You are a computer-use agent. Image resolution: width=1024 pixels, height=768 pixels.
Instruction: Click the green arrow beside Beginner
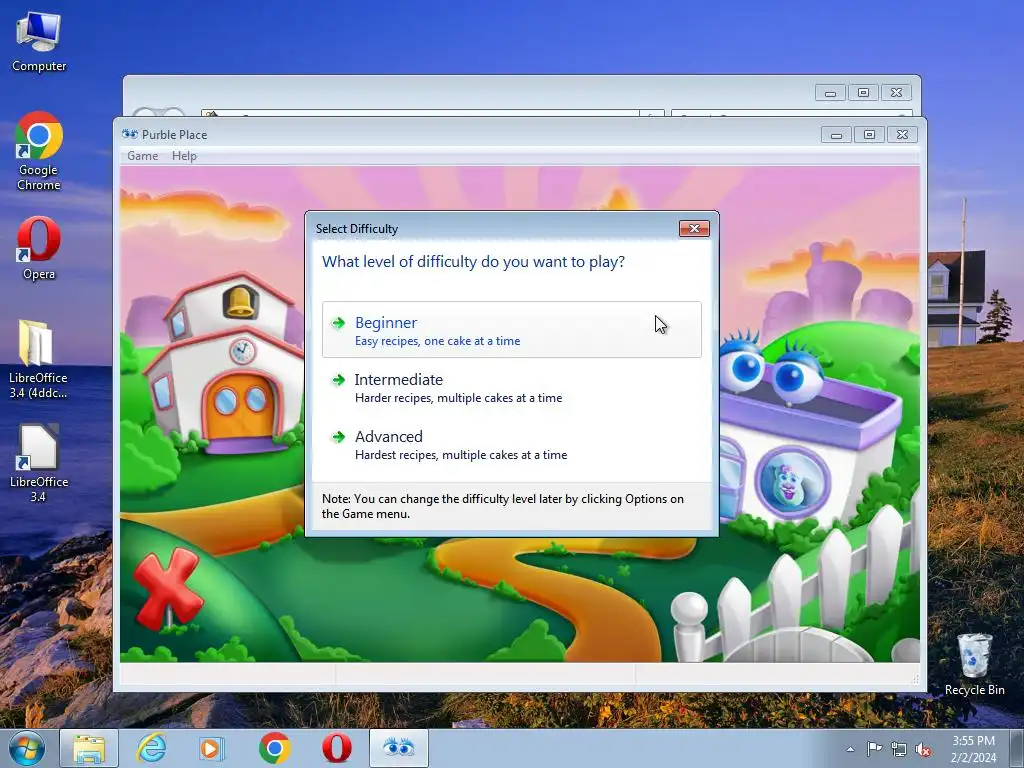338,323
